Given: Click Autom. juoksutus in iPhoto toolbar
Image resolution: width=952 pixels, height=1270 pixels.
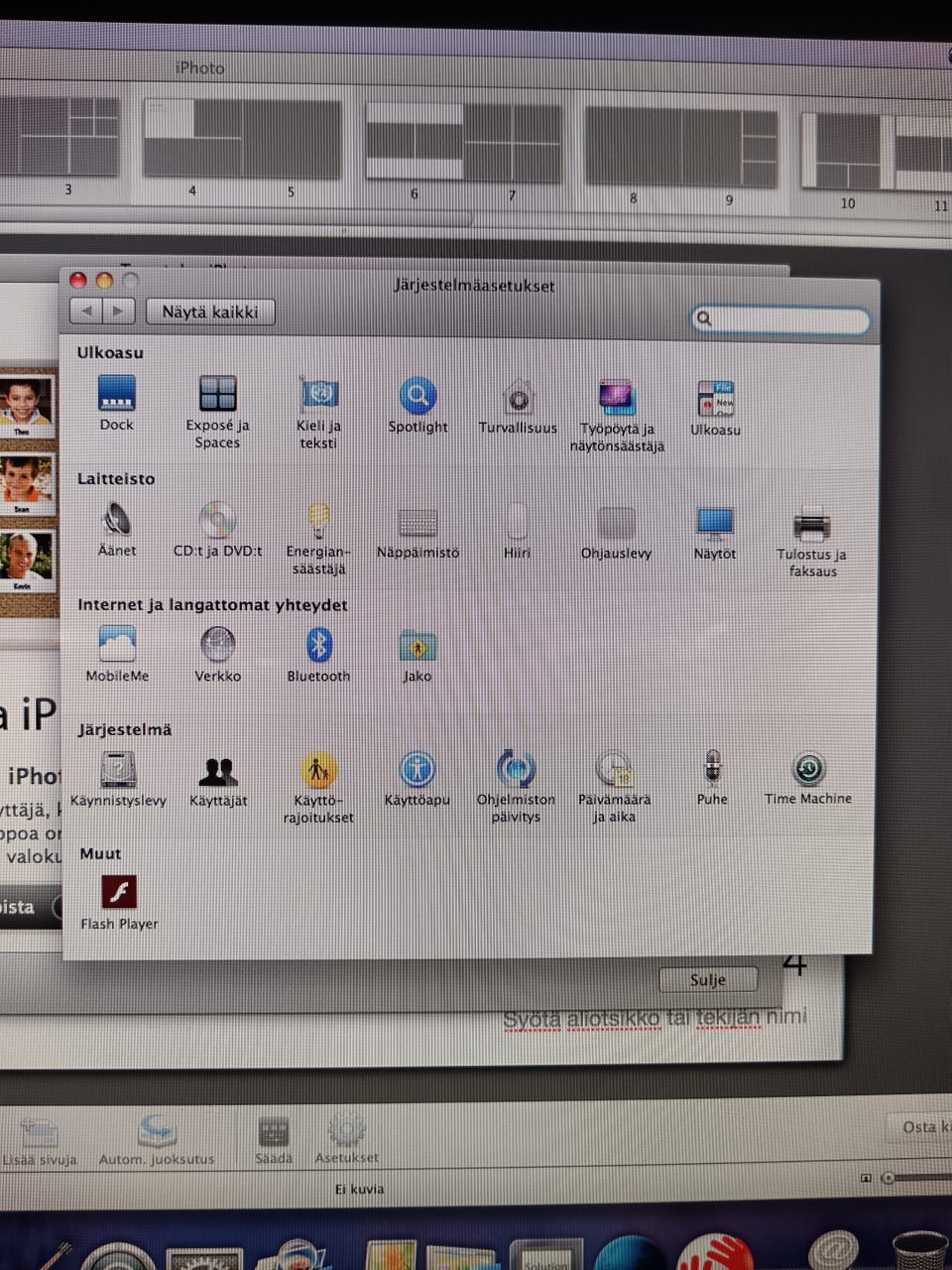Looking at the screenshot, I should [157, 1141].
